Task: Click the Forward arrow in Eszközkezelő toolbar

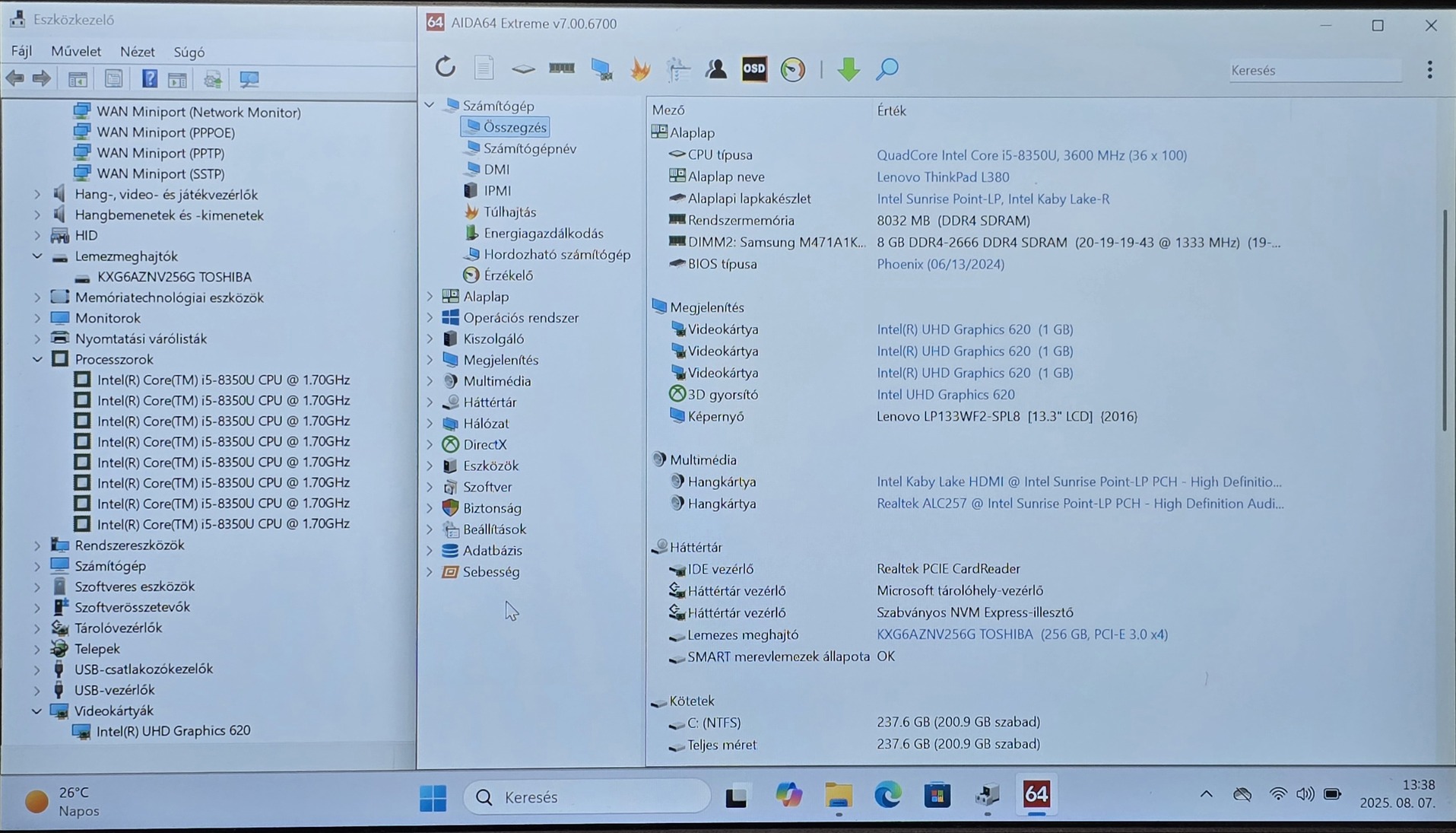Action: tap(42, 78)
